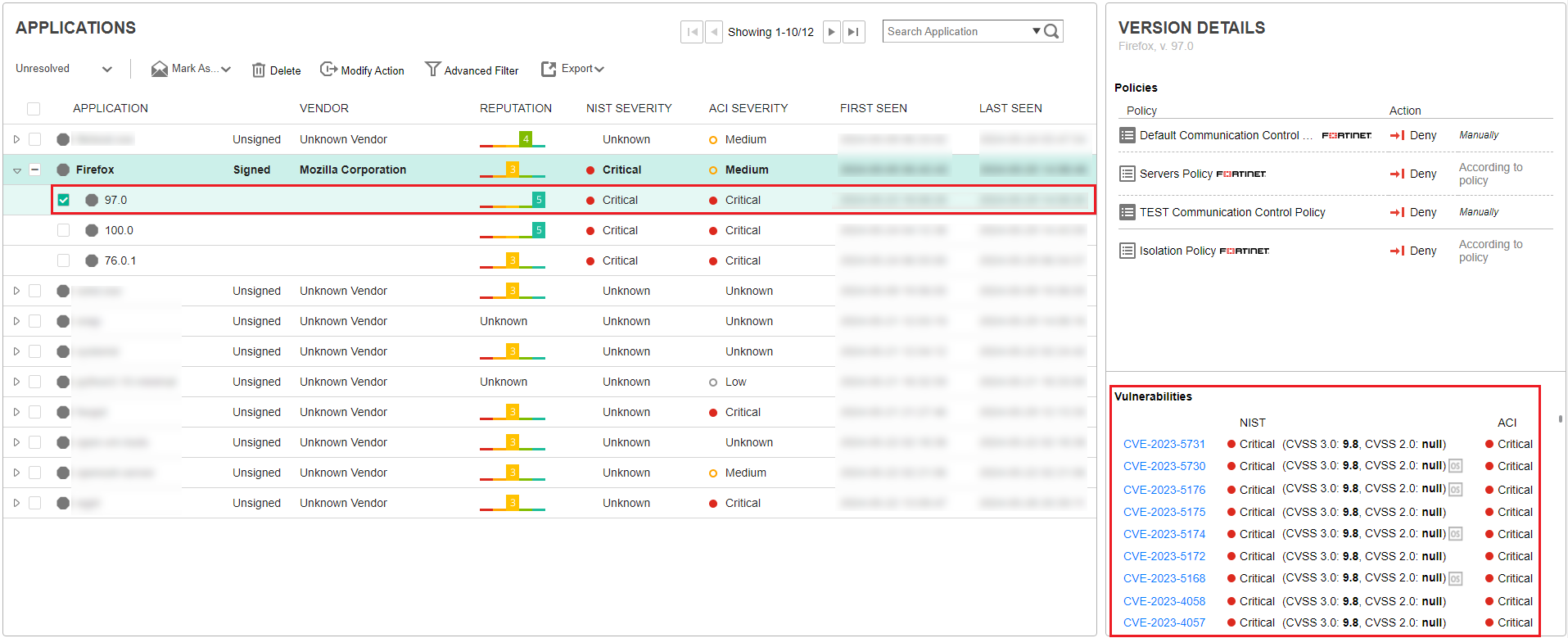The width and height of the screenshot is (1568, 638).
Task: Click the OS icon beside CVE-2023-5730
Action: click(1455, 466)
